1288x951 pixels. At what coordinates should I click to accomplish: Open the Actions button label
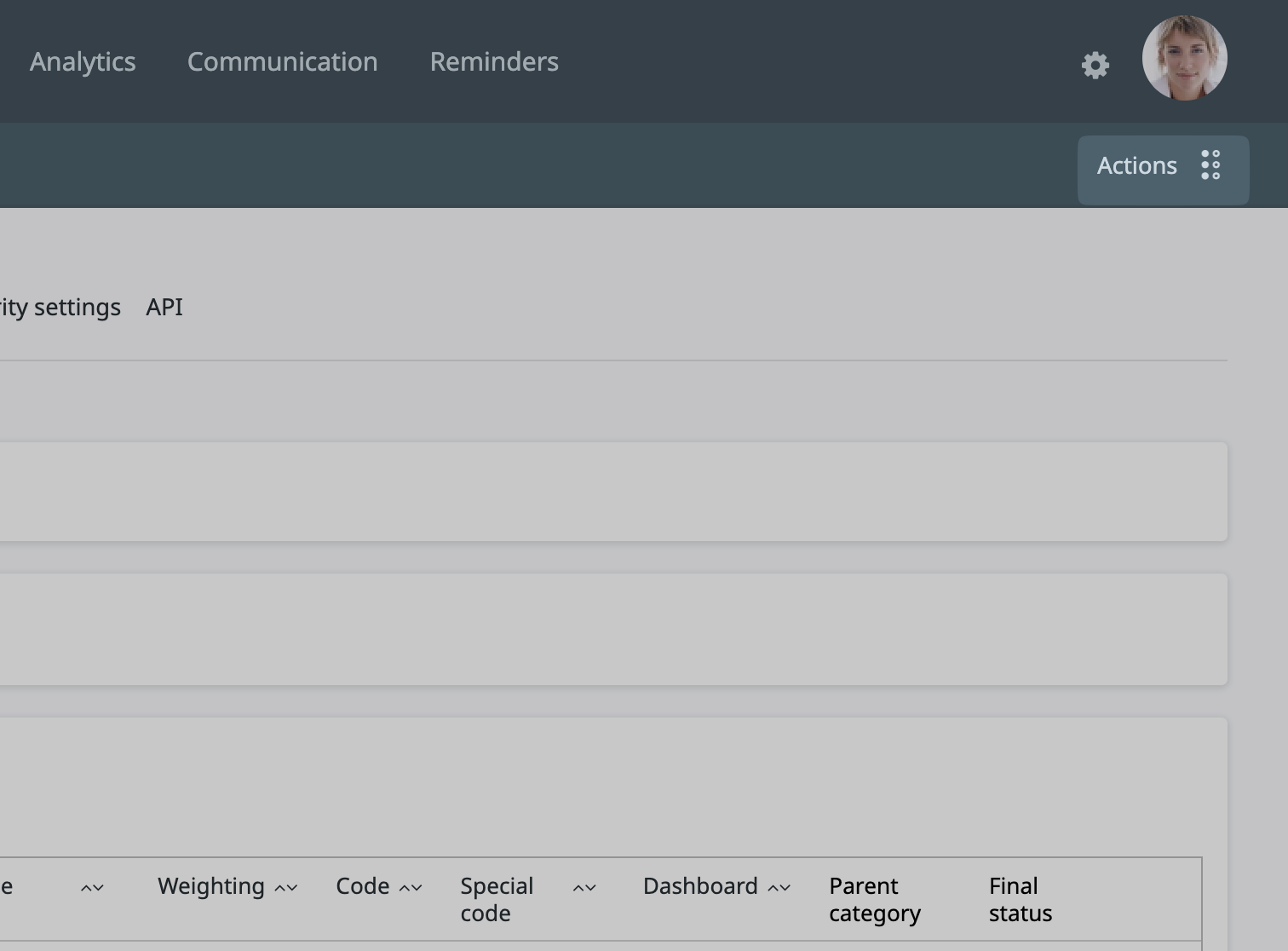pos(1136,166)
